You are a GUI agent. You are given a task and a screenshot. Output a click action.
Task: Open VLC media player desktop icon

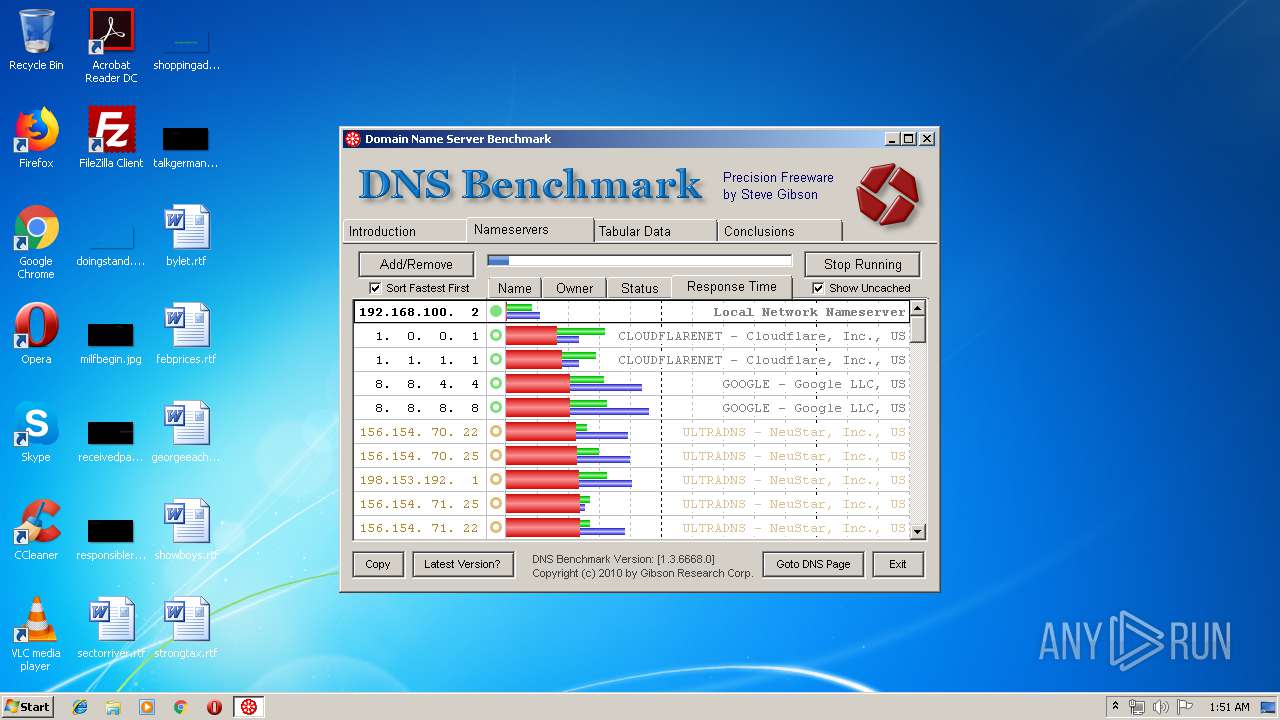(x=36, y=635)
